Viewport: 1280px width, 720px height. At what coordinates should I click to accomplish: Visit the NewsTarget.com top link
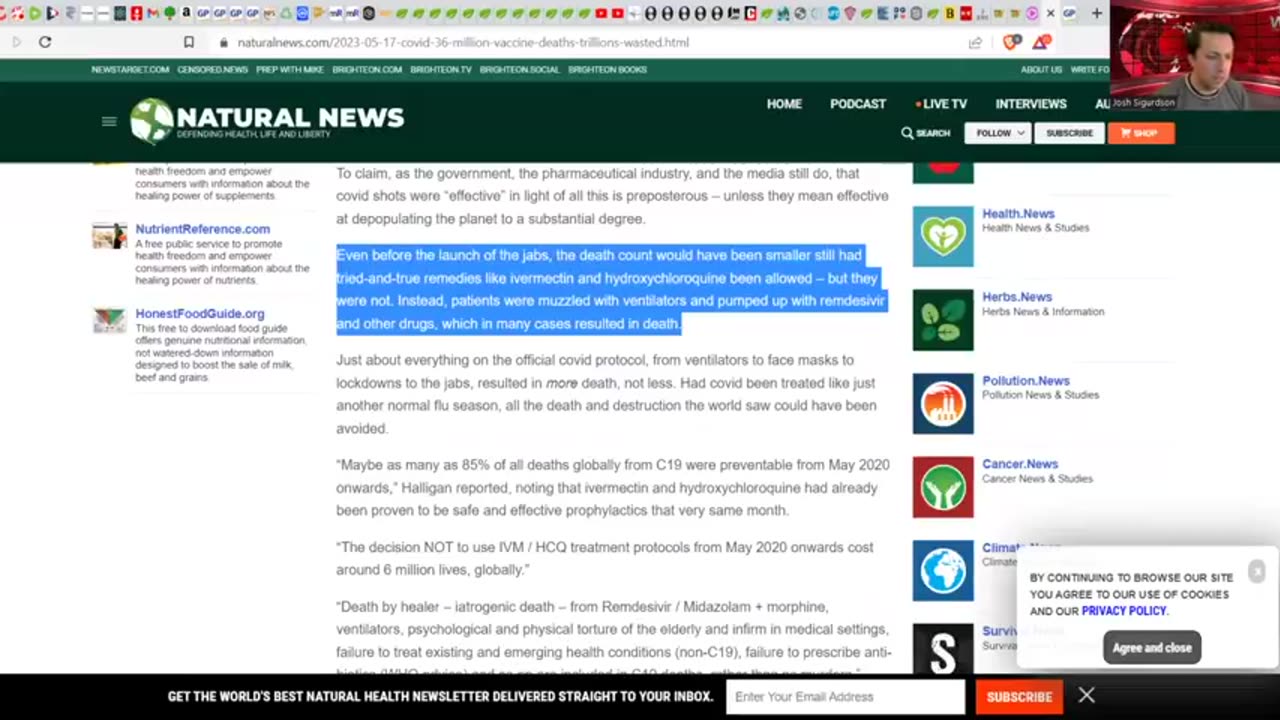(x=130, y=70)
